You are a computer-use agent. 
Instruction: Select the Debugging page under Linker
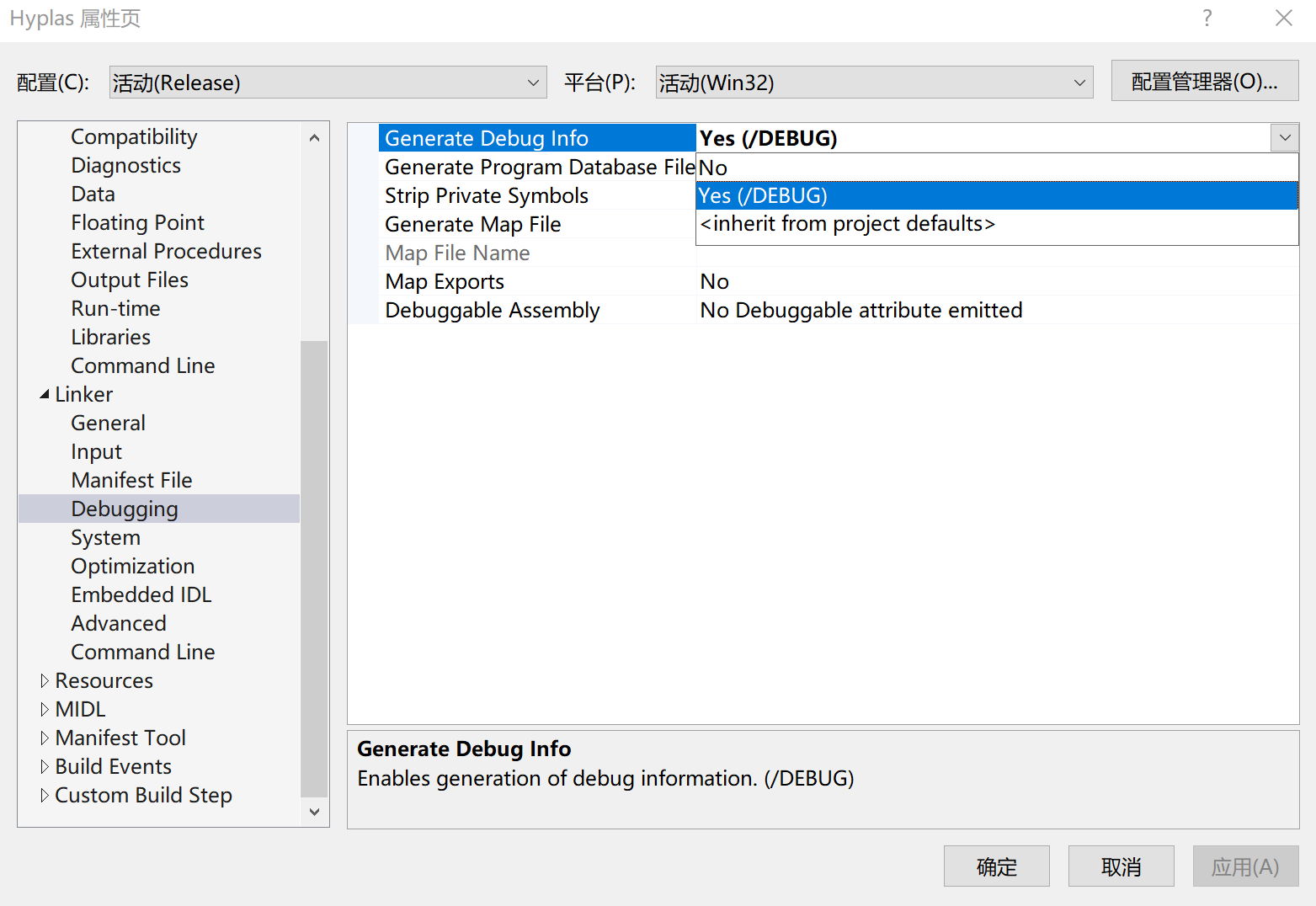[125, 509]
